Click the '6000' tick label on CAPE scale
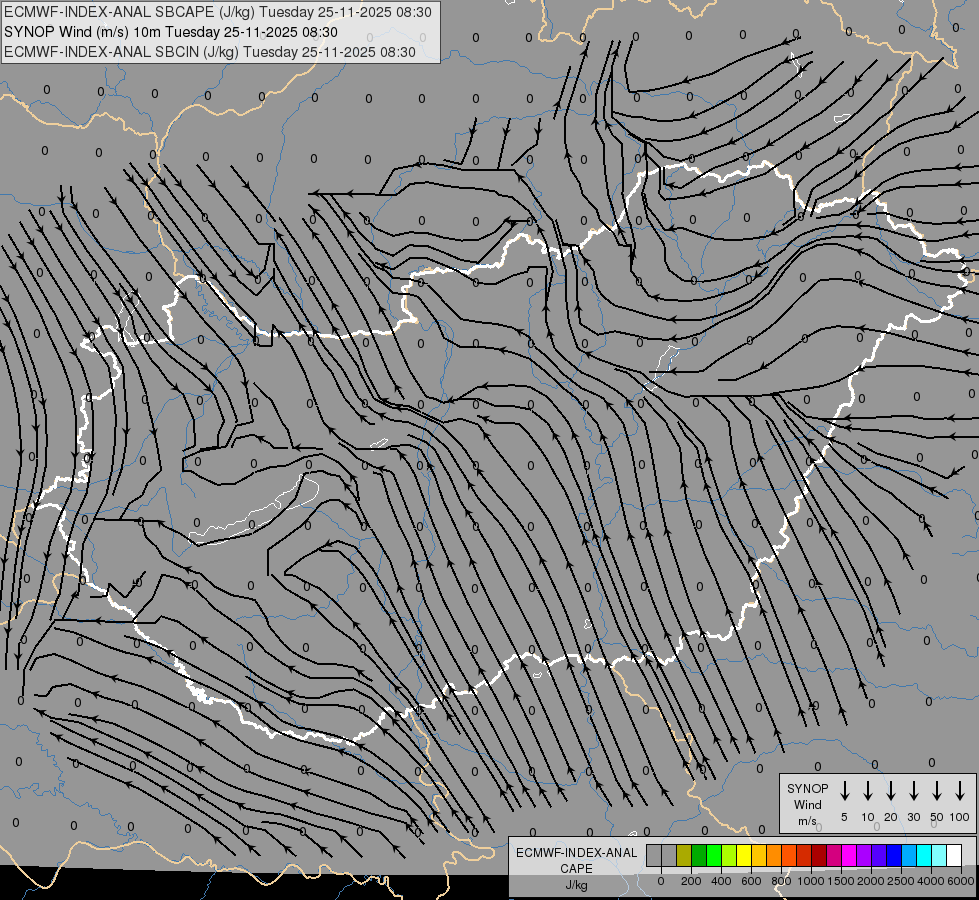The height and width of the screenshot is (900, 979). coord(961,881)
